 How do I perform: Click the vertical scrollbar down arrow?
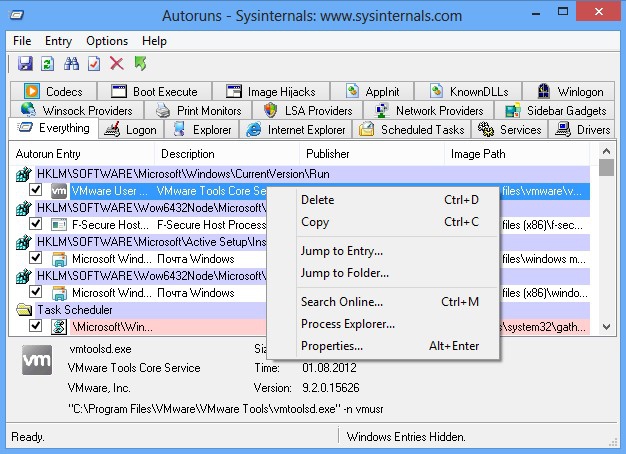[606, 326]
